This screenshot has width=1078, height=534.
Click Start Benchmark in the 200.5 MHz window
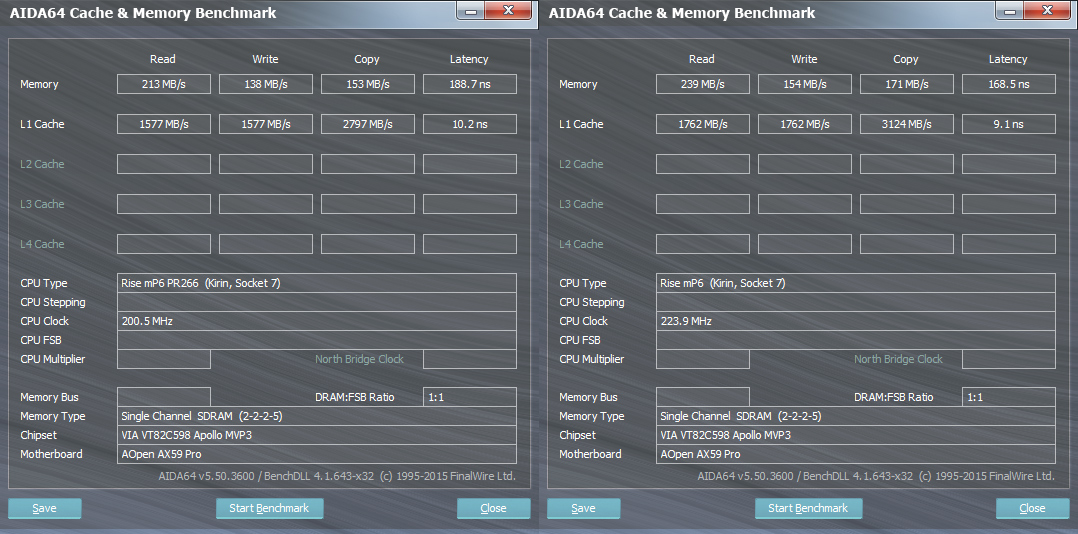click(269, 508)
